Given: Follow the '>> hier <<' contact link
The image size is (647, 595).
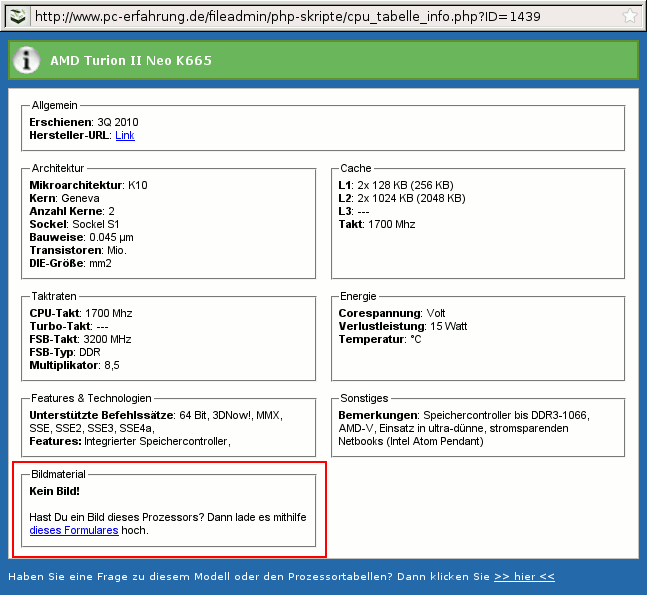Looking at the screenshot, I should pos(524,576).
